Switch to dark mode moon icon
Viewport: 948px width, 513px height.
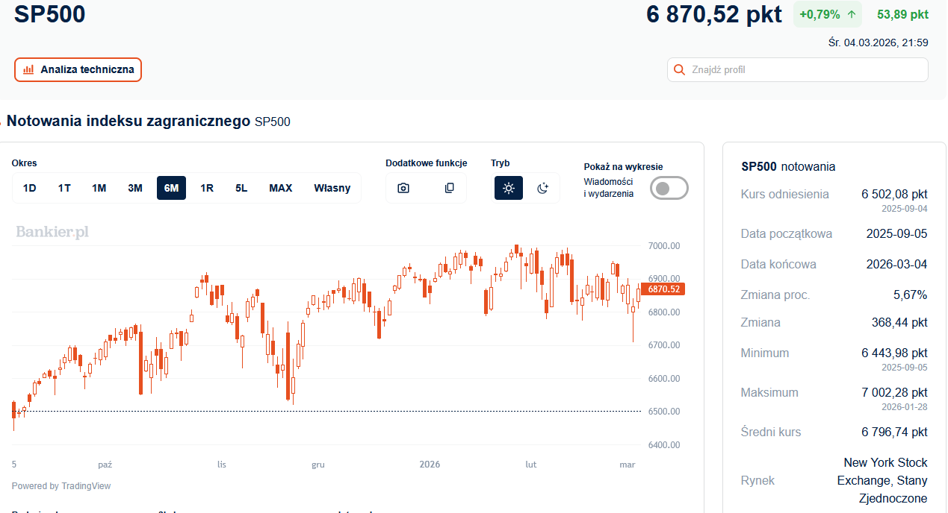point(542,188)
